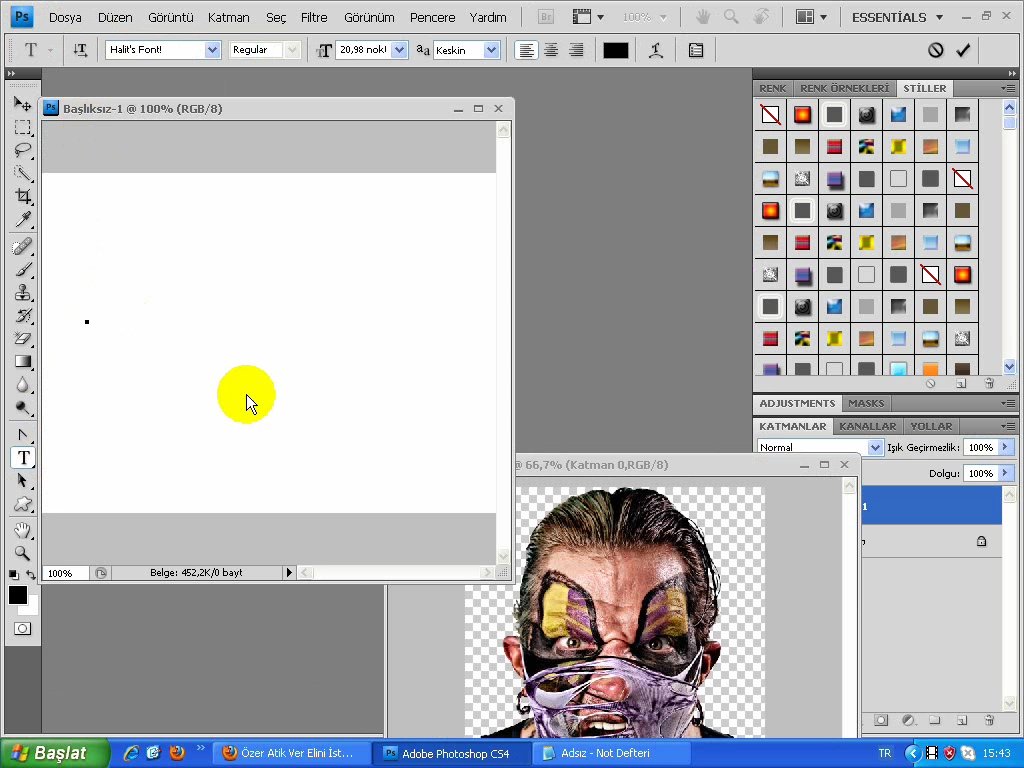Screen dimensions: 1024x768
Task: Select the Brush tool
Action: coord(23,270)
